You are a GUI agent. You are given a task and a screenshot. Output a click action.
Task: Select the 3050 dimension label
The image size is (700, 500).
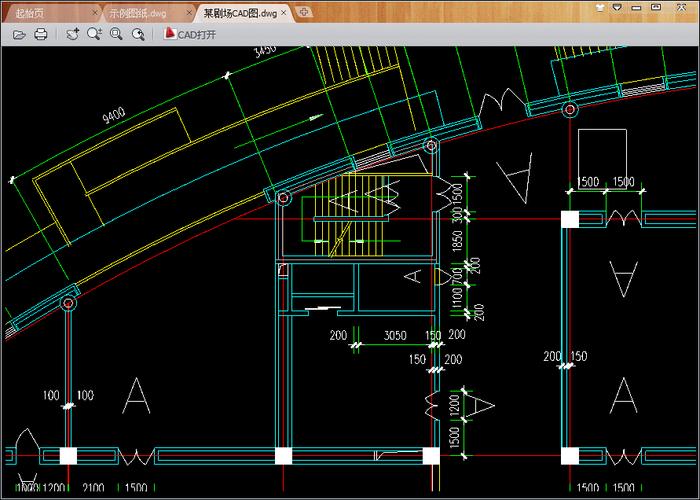395,335
